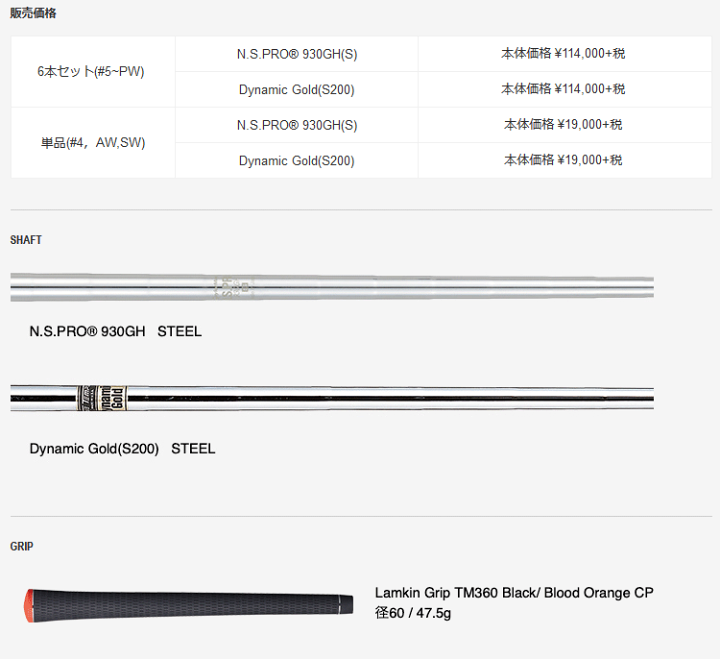Click the Dynamic Gold(S200) STEEL caption

(x=122, y=449)
